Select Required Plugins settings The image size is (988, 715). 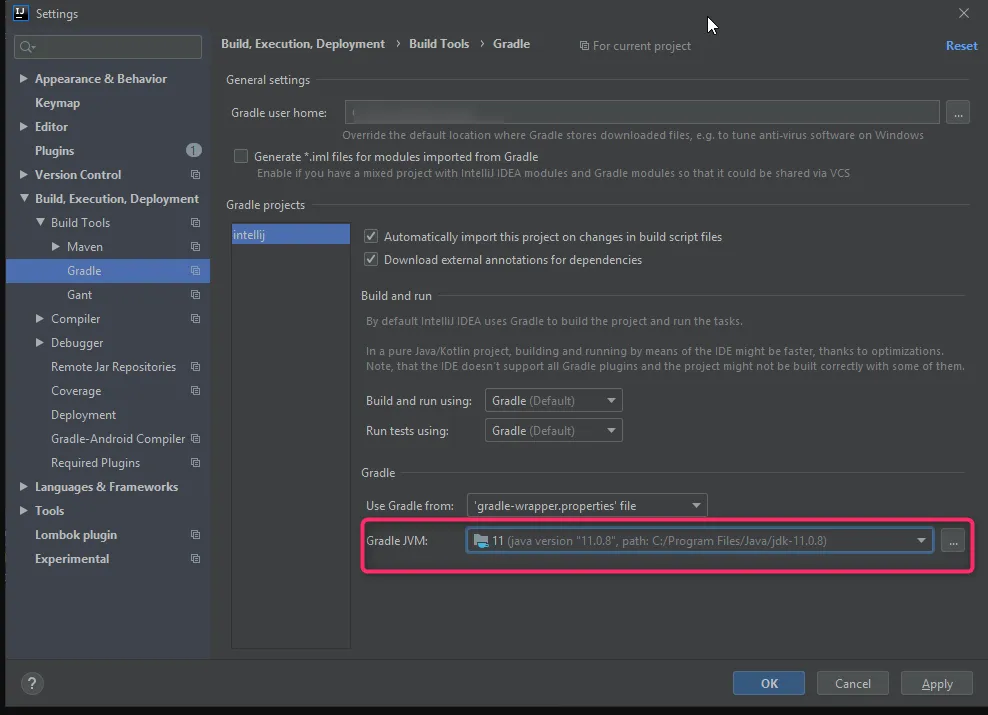[x=95, y=462]
